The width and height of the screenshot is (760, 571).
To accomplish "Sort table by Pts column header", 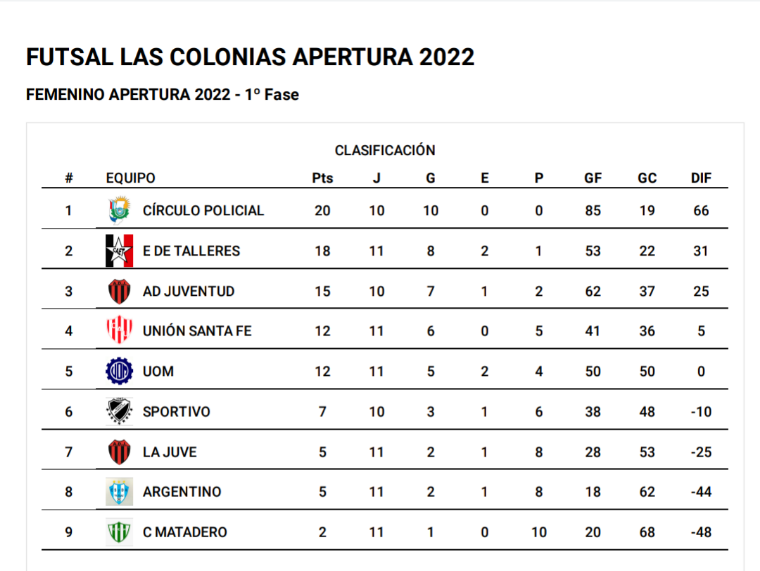I will [322, 178].
